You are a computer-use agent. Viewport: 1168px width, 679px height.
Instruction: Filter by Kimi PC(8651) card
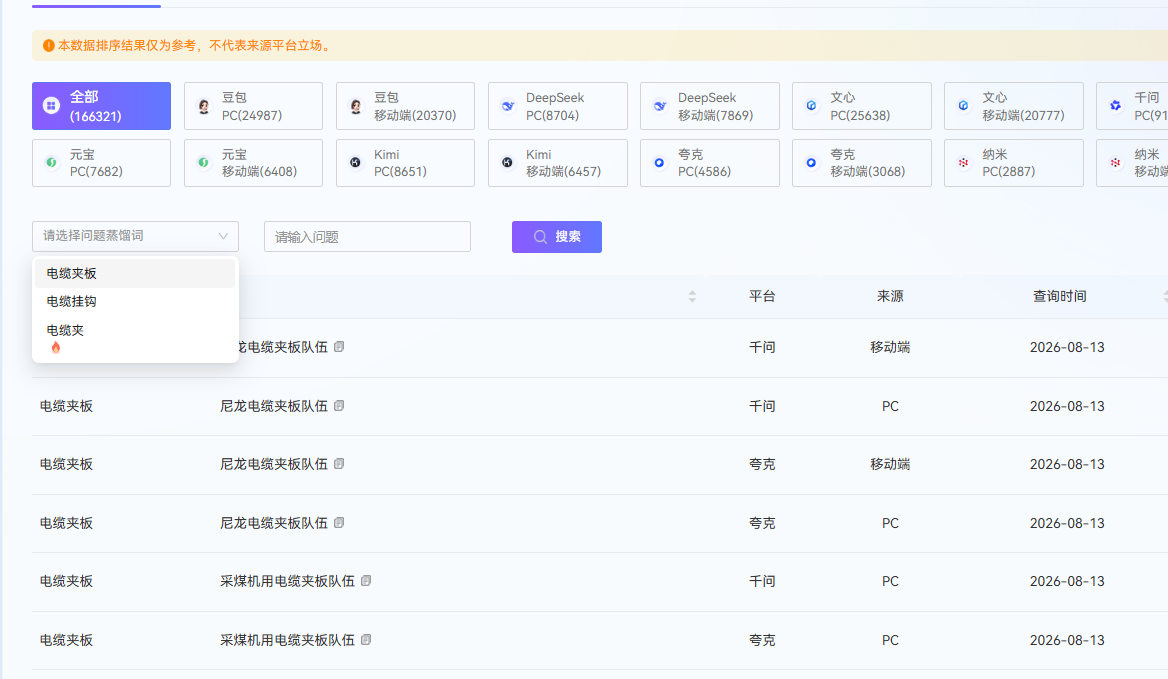pos(405,163)
